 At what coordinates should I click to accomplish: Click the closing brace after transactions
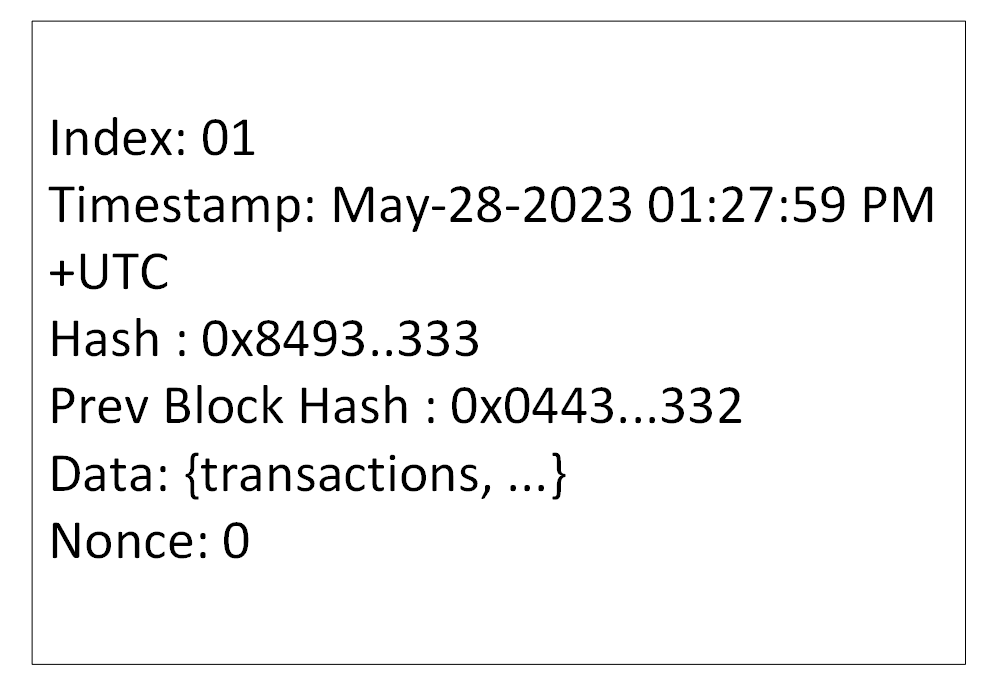click(558, 476)
